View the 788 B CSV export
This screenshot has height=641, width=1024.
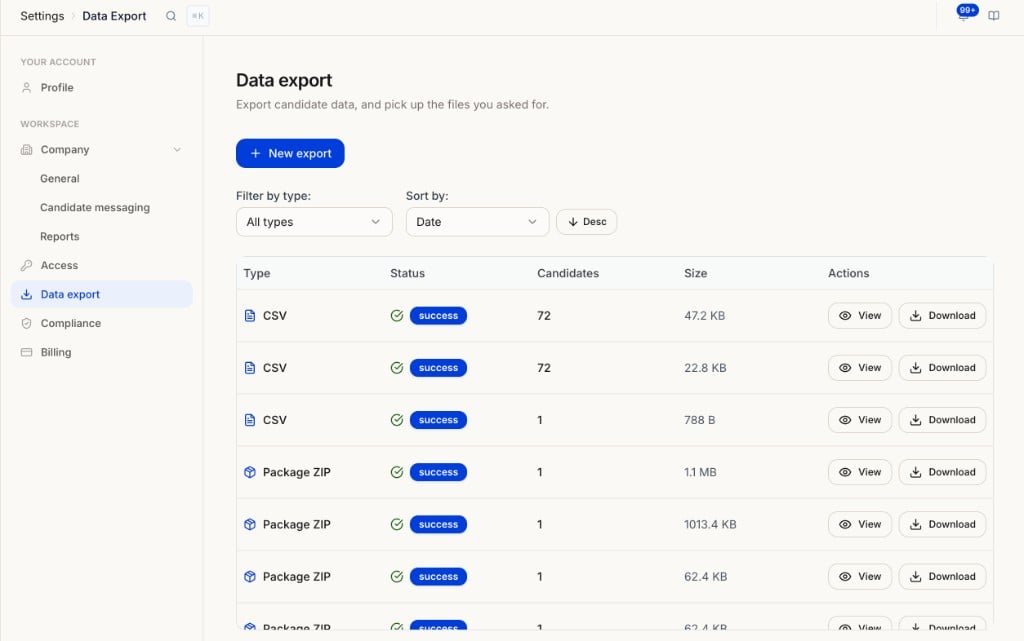859,420
